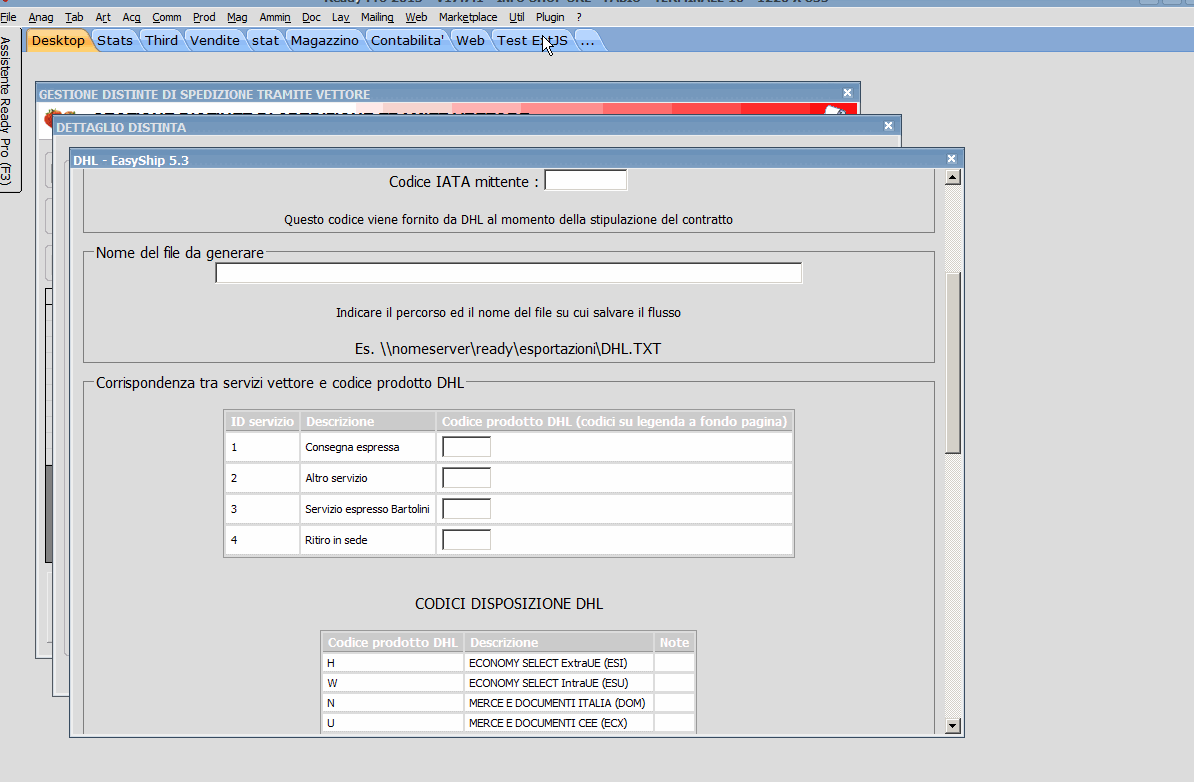This screenshot has width=1194, height=782.
Task: Click the MERCE E DOCUMENTI CEE (ECX) row
Action: (x=509, y=723)
